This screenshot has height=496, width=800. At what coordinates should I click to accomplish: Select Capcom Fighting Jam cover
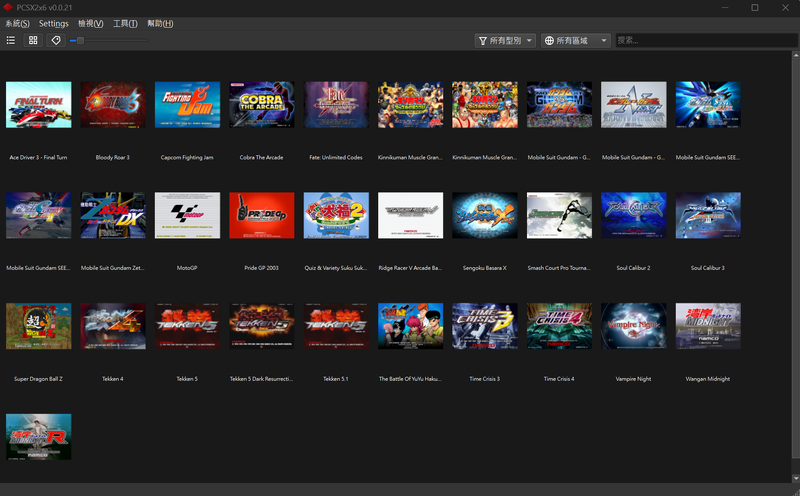(187, 105)
